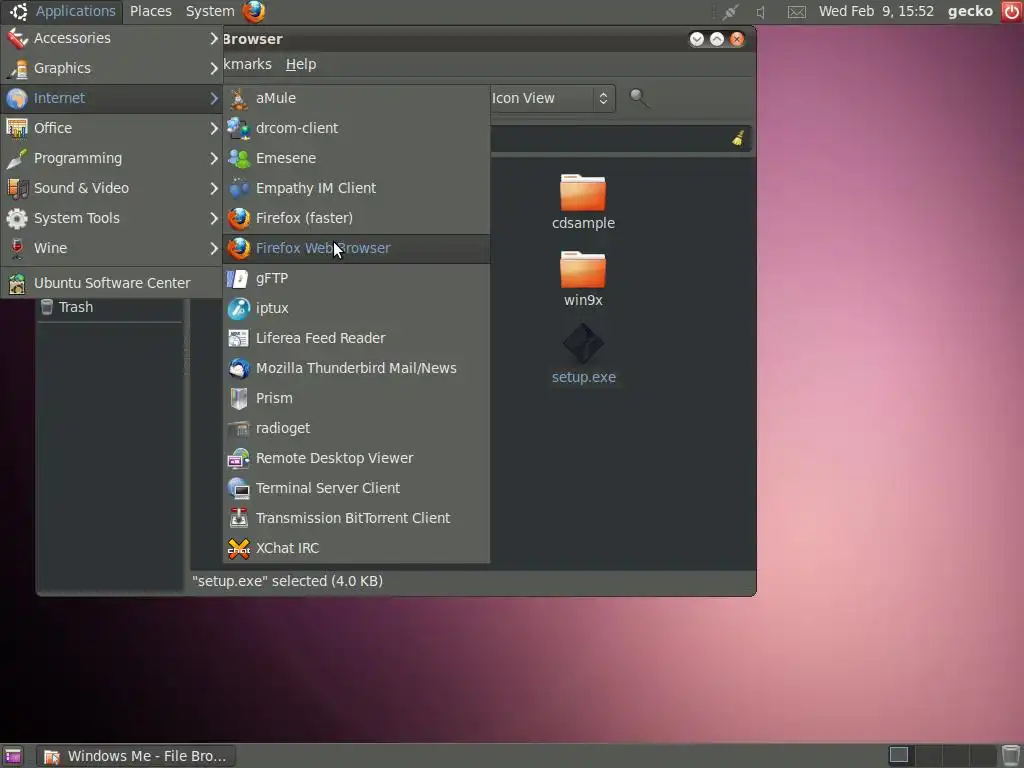The width and height of the screenshot is (1024, 768).
Task: Open the Help menu in file browser
Action: (x=301, y=64)
